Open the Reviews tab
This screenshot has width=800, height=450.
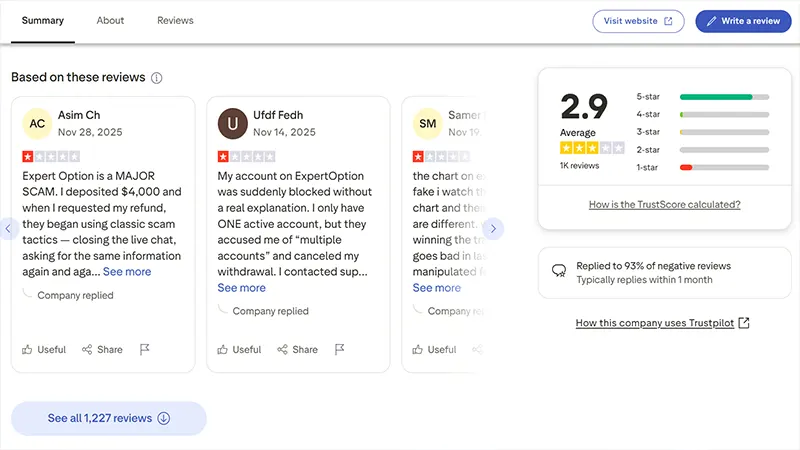tap(175, 20)
